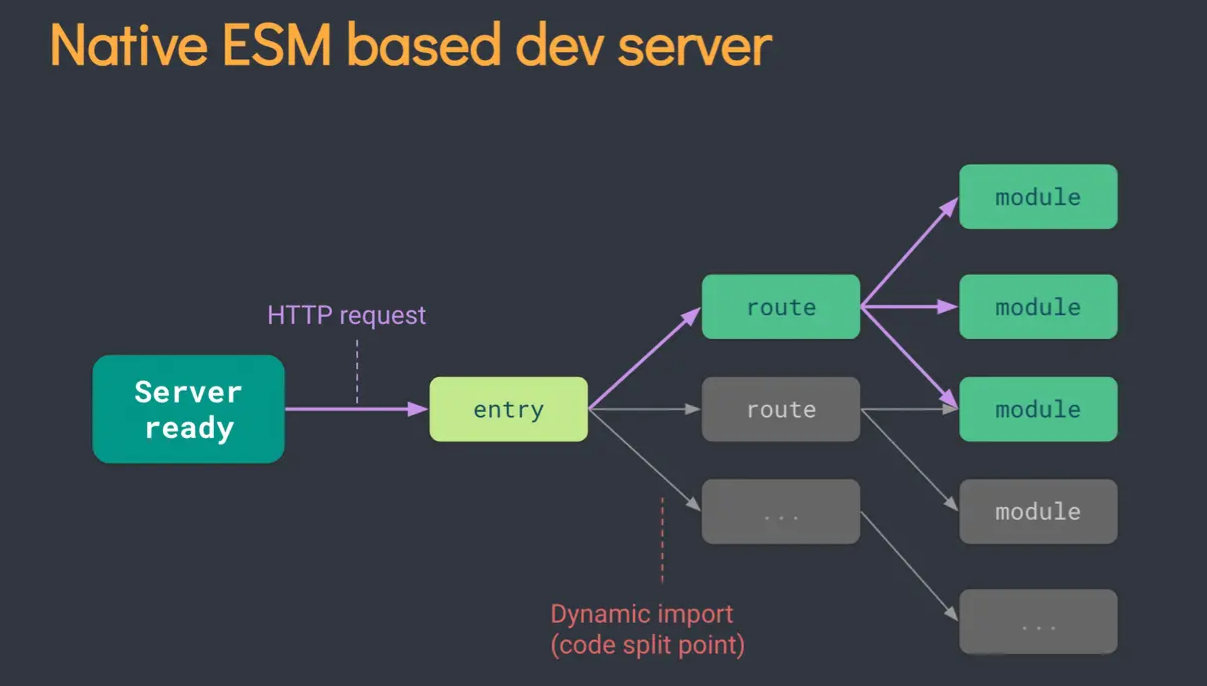Click the "Dynamic import (code split point)" text
Image resolution: width=1207 pixels, height=686 pixels.
[x=647, y=629]
